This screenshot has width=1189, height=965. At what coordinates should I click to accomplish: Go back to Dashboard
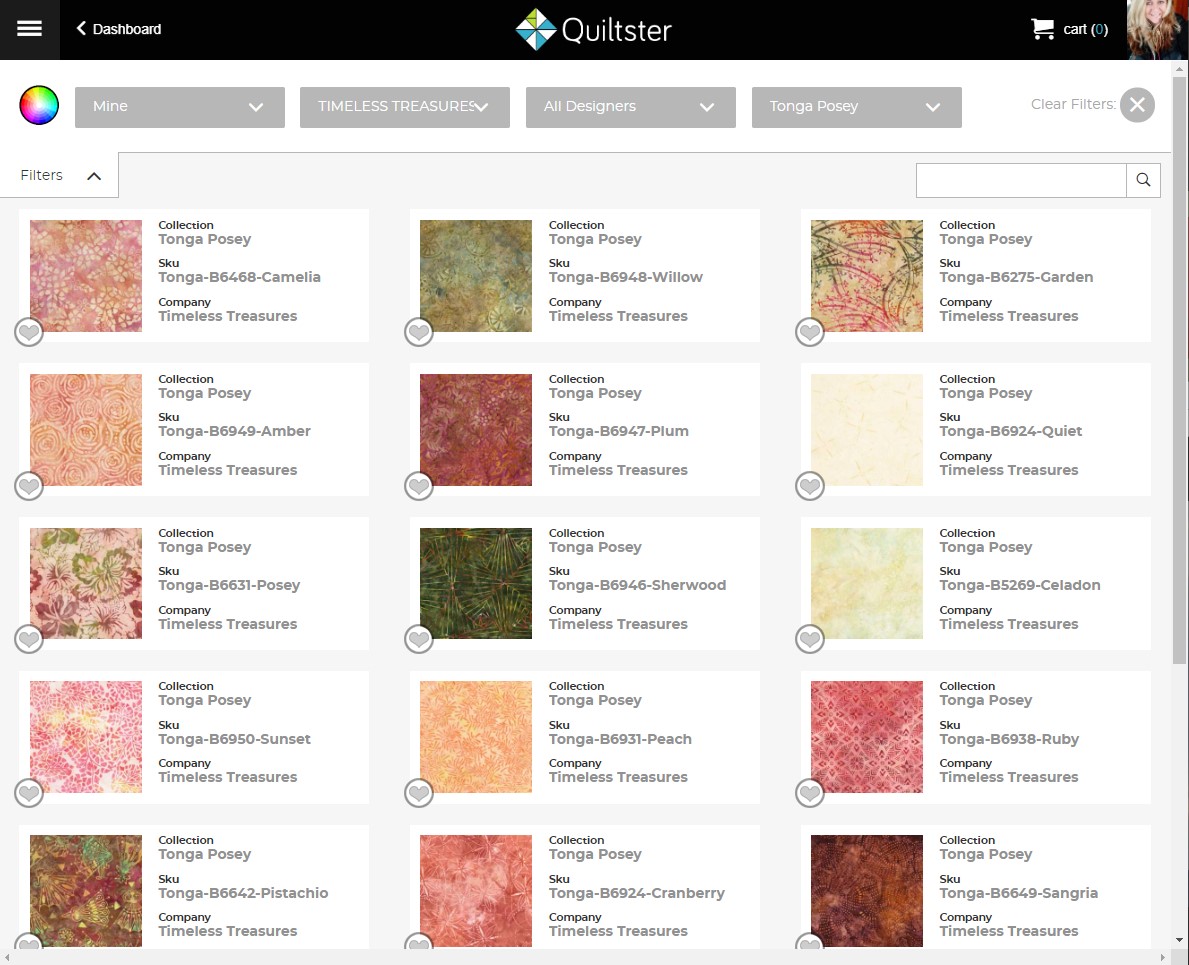pyautogui.click(x=118, y=29)
